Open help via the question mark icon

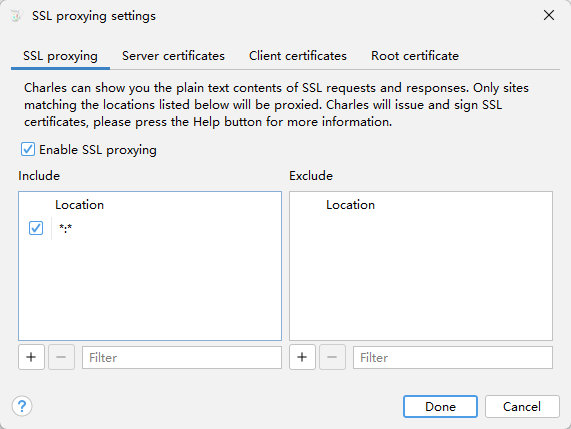coord(22,406)
